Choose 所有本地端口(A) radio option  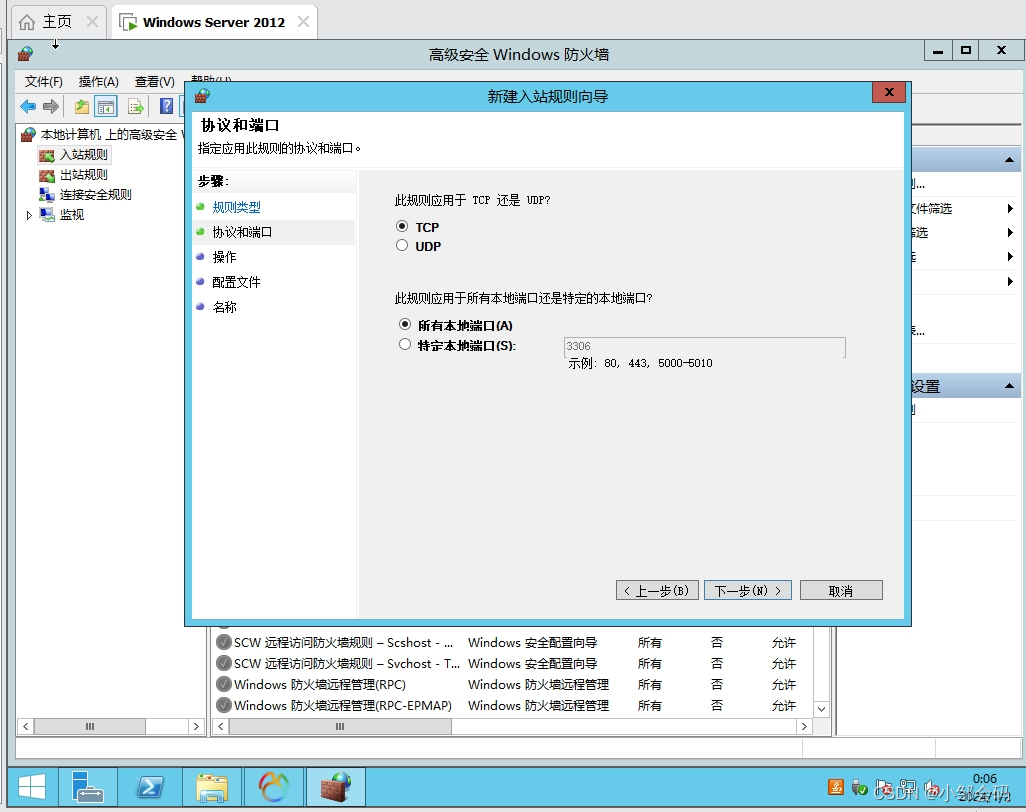click(x=405, y=325)
